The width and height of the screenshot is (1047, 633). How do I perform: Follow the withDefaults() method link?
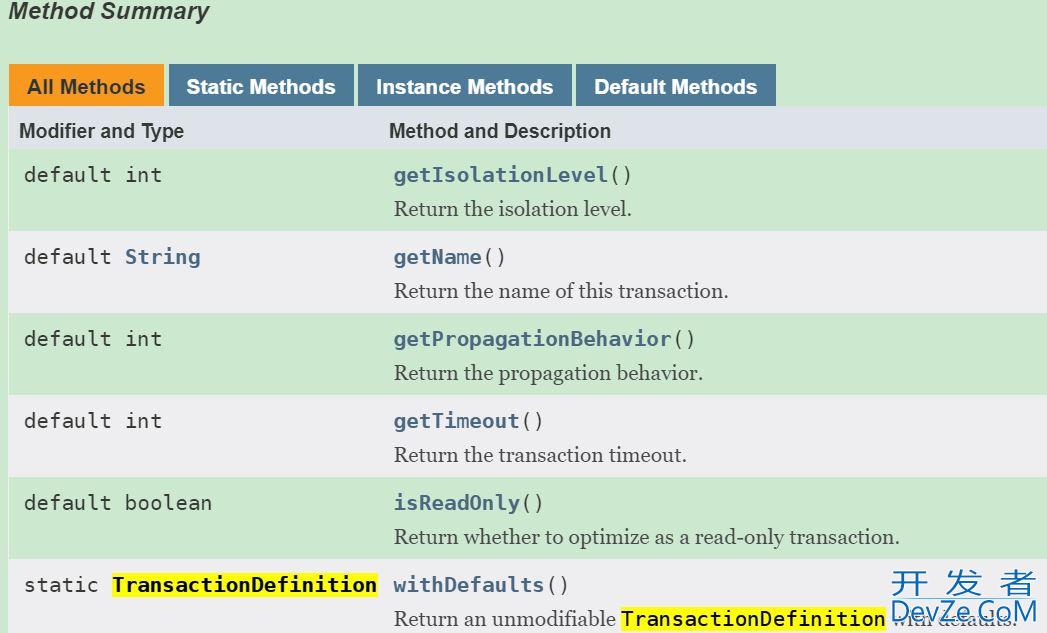[x=469, y=585]
